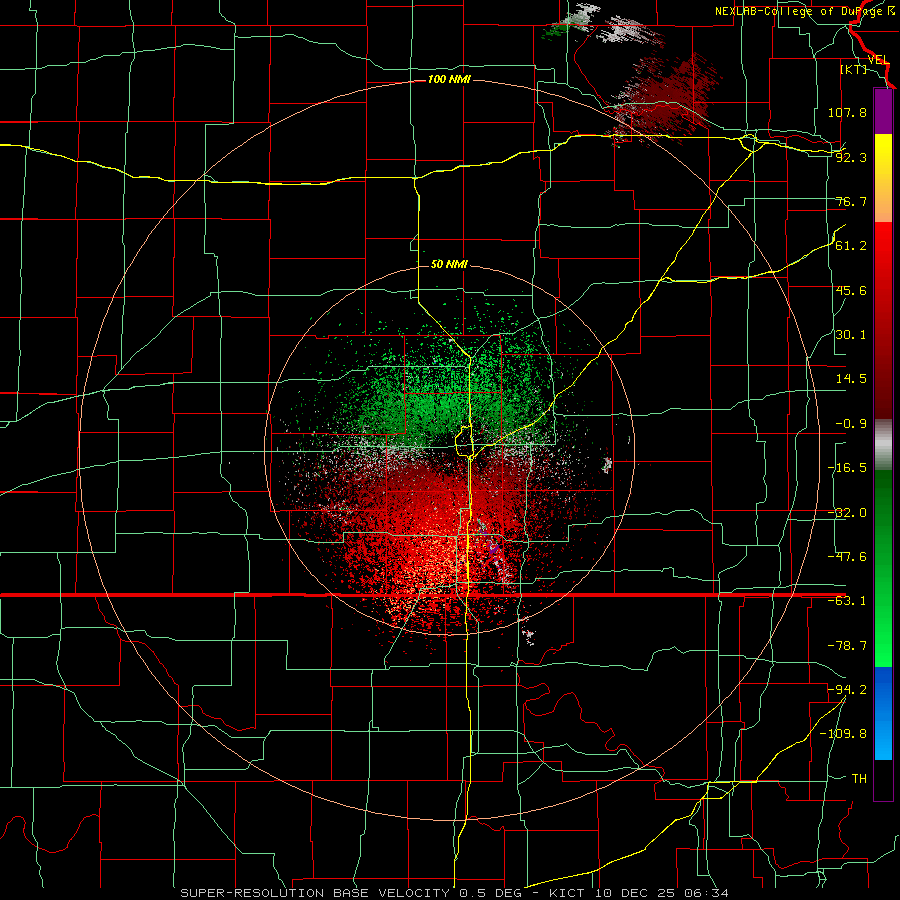Click the -0.9 velocity scale value
The image size is (900, 900).
click(851, 424)
